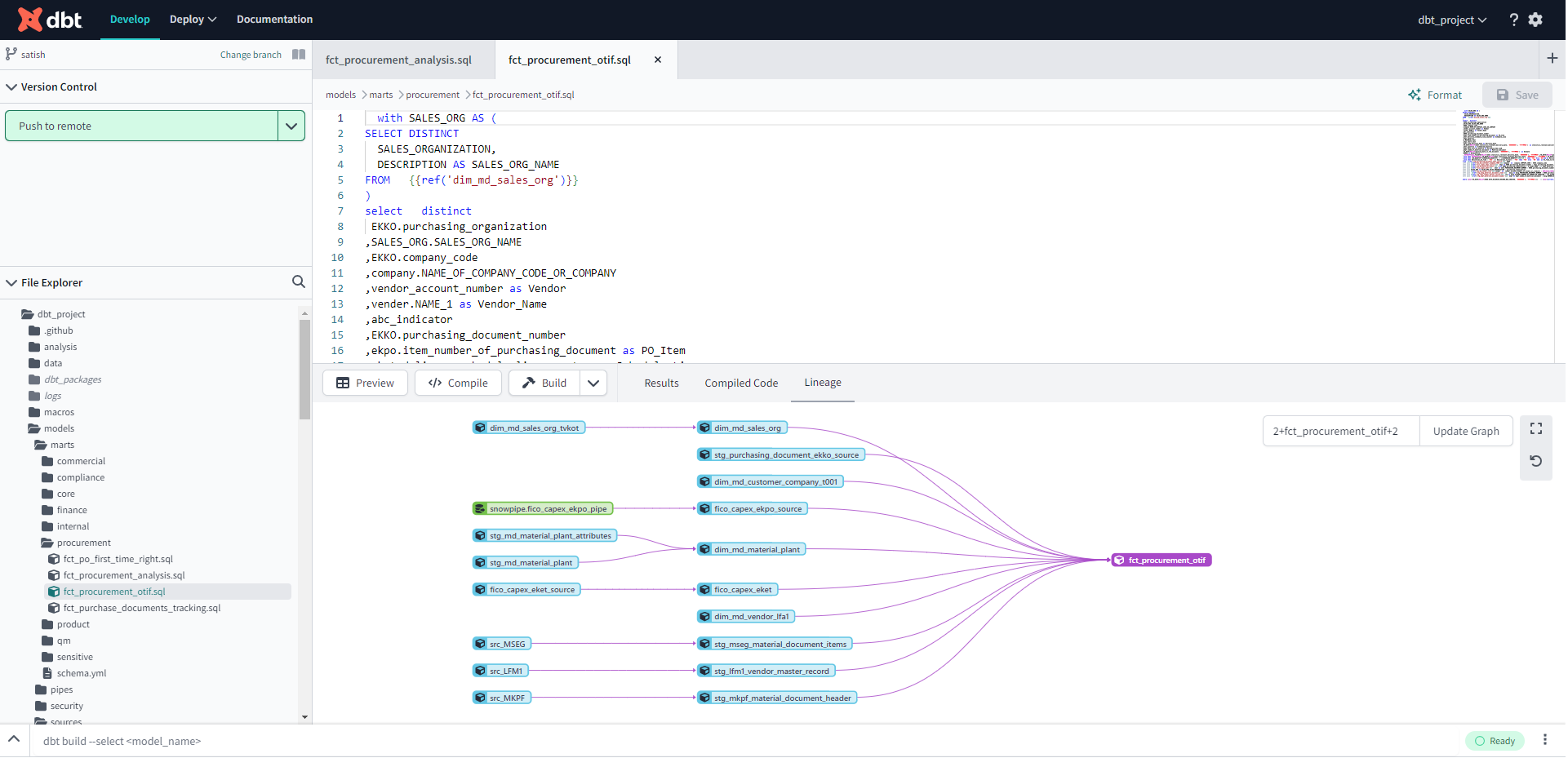The height and width of the screenshot is (758, 1568).
Task: Click the reset lineage graph icon
Action: [1535, 461]
